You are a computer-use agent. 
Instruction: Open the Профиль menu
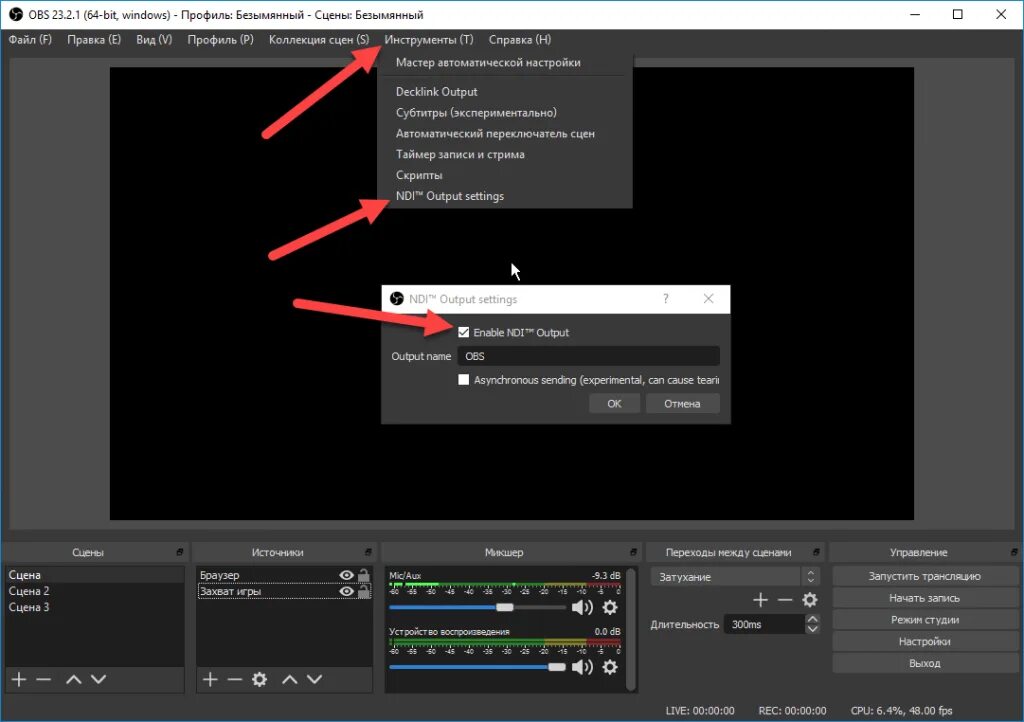(x=220, y=40)
